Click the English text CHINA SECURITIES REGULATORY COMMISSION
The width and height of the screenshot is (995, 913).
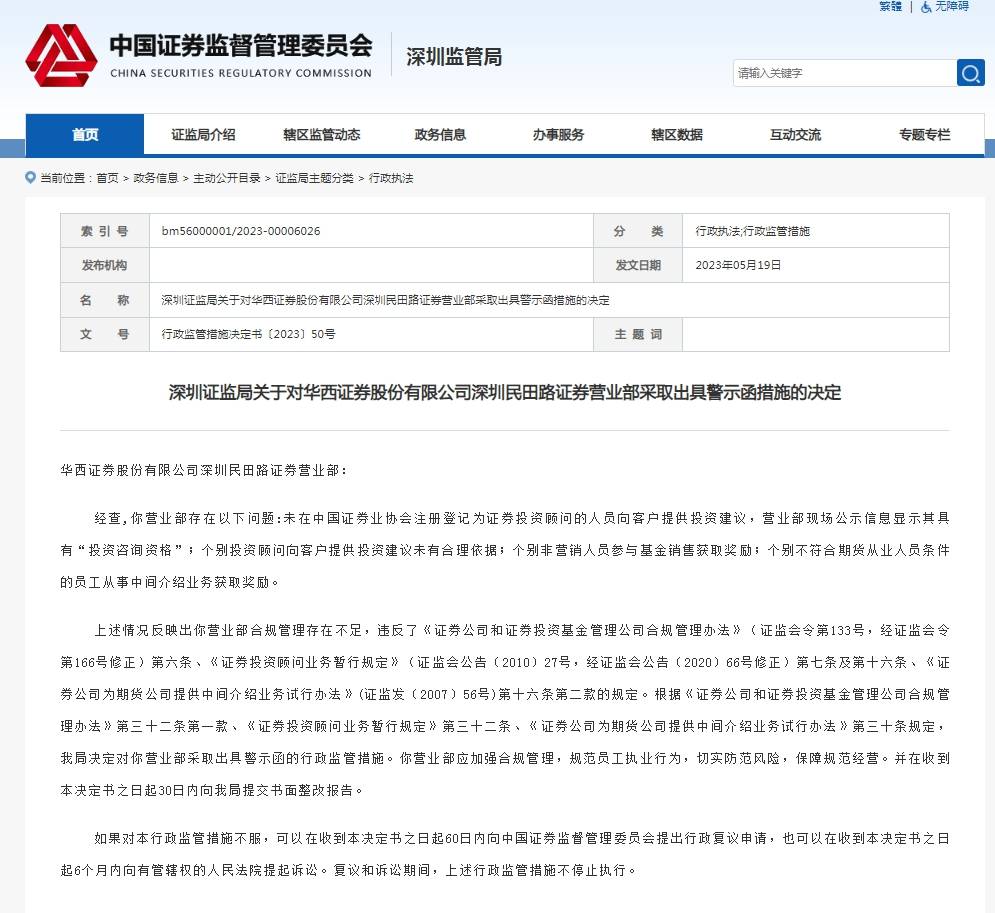click(241, 73)
